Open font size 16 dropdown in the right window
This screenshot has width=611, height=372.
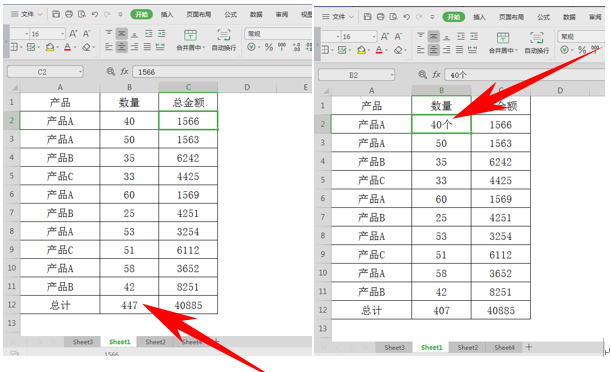pyautogui.click(x=374, y=37)
